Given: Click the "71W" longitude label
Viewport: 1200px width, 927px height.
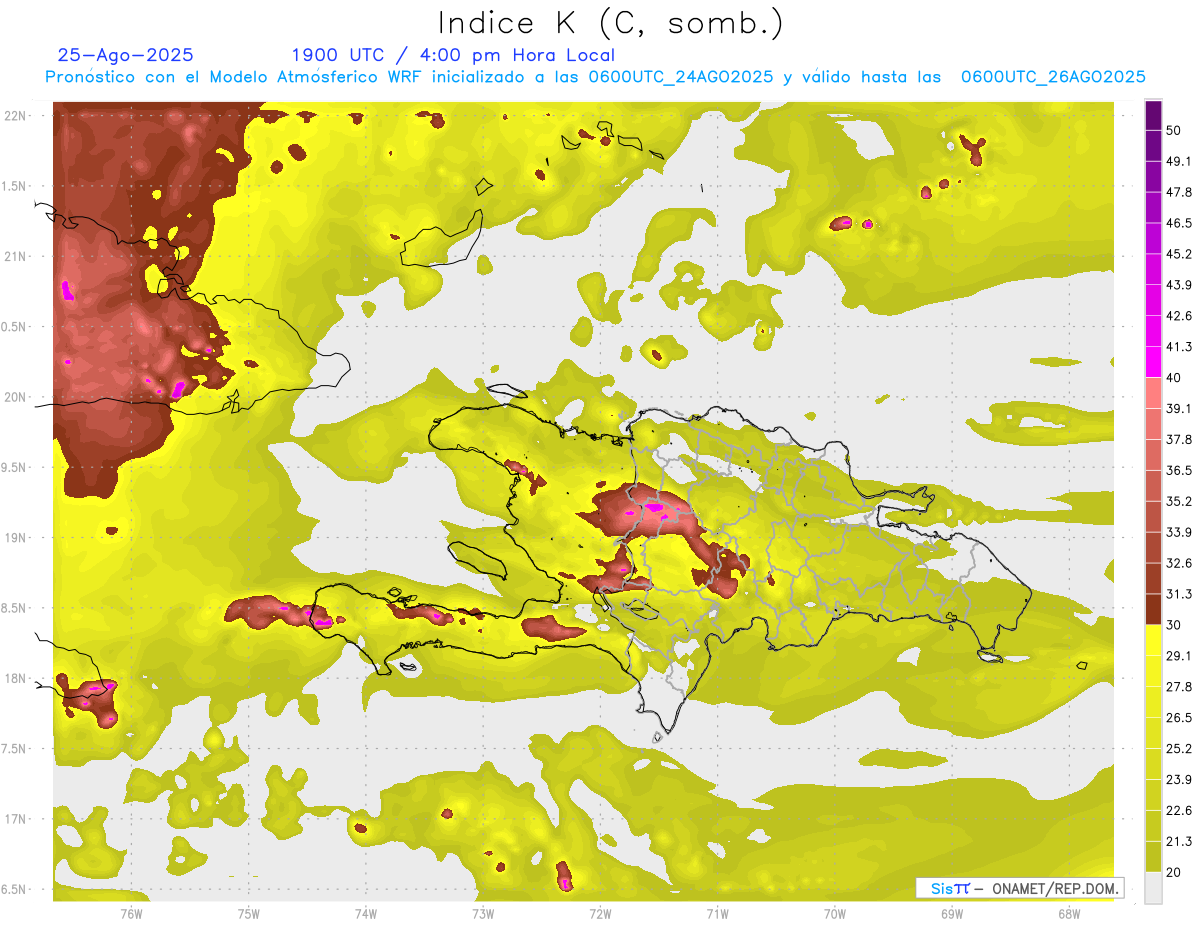Looking at the screenshot, I should tap(717, 913).
